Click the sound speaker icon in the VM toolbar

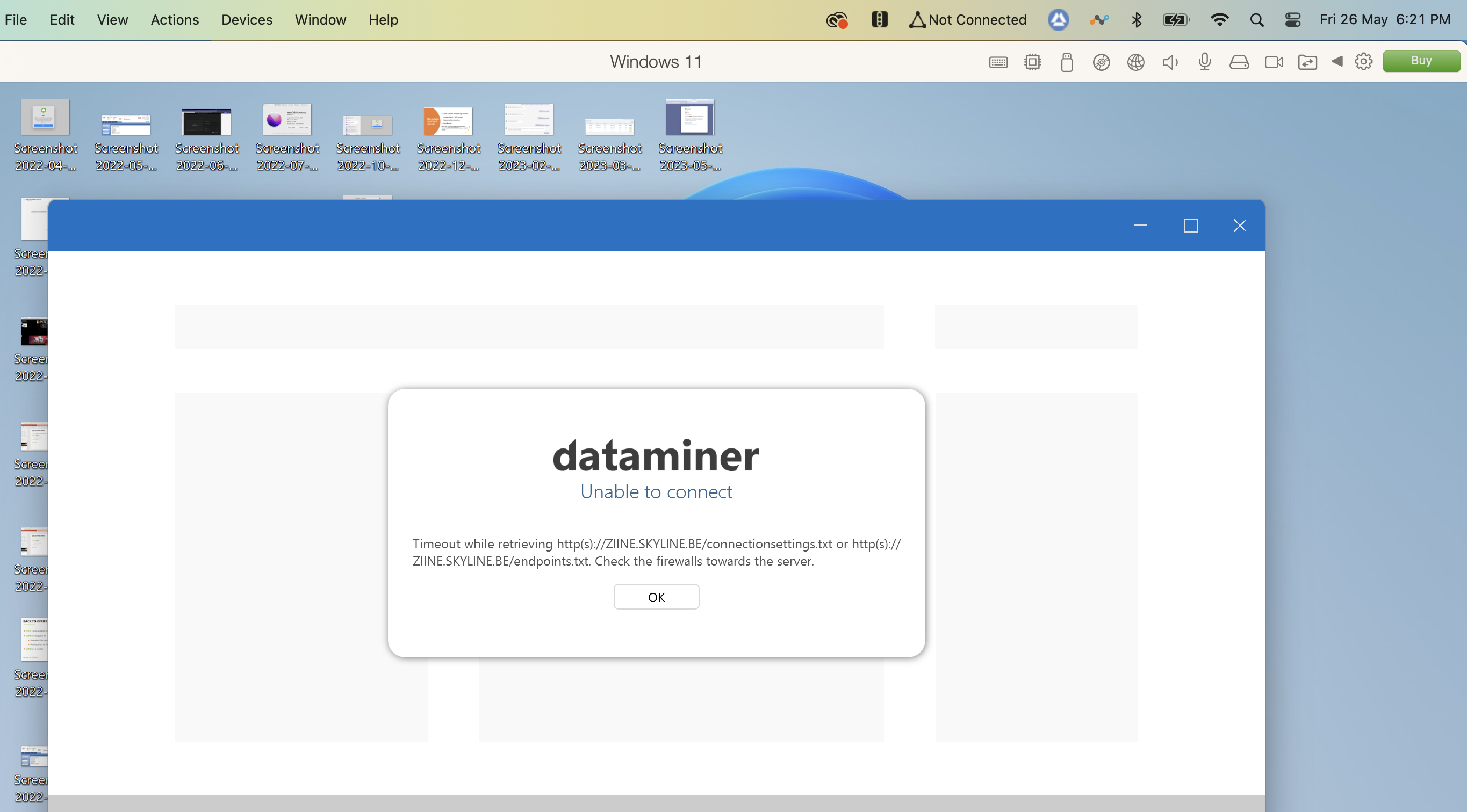coord(1170,62)
